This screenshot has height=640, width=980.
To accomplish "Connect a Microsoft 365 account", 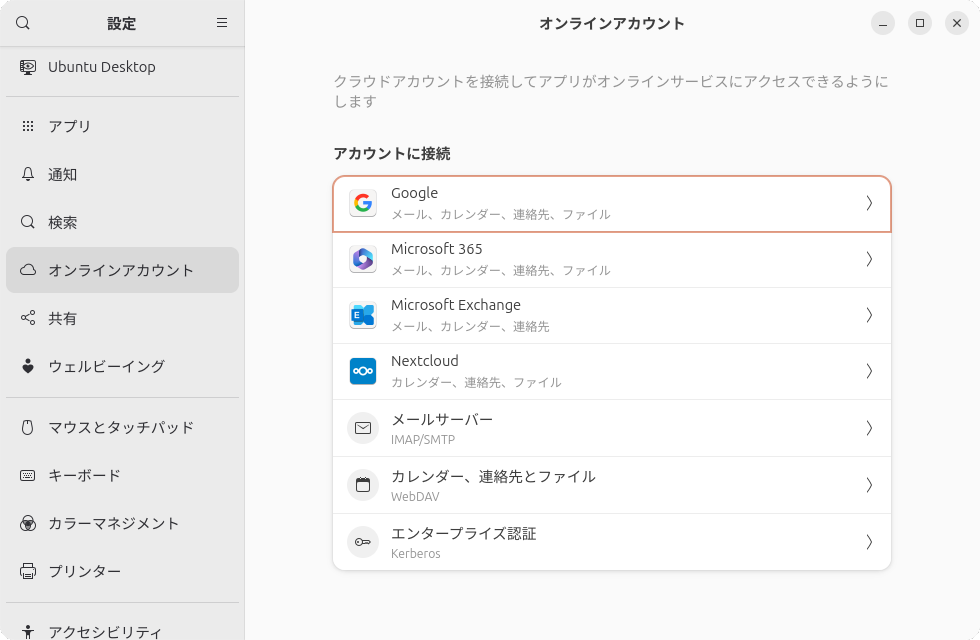I will (x=611, y=259).
